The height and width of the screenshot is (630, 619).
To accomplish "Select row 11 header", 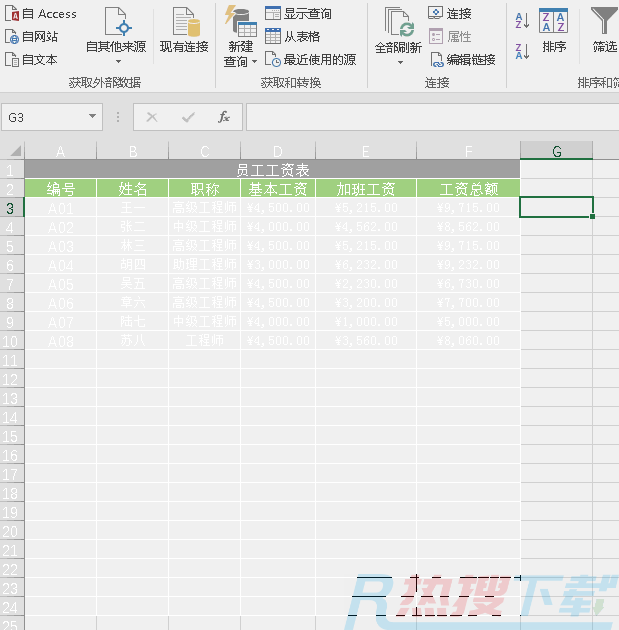I will (11, 360).
